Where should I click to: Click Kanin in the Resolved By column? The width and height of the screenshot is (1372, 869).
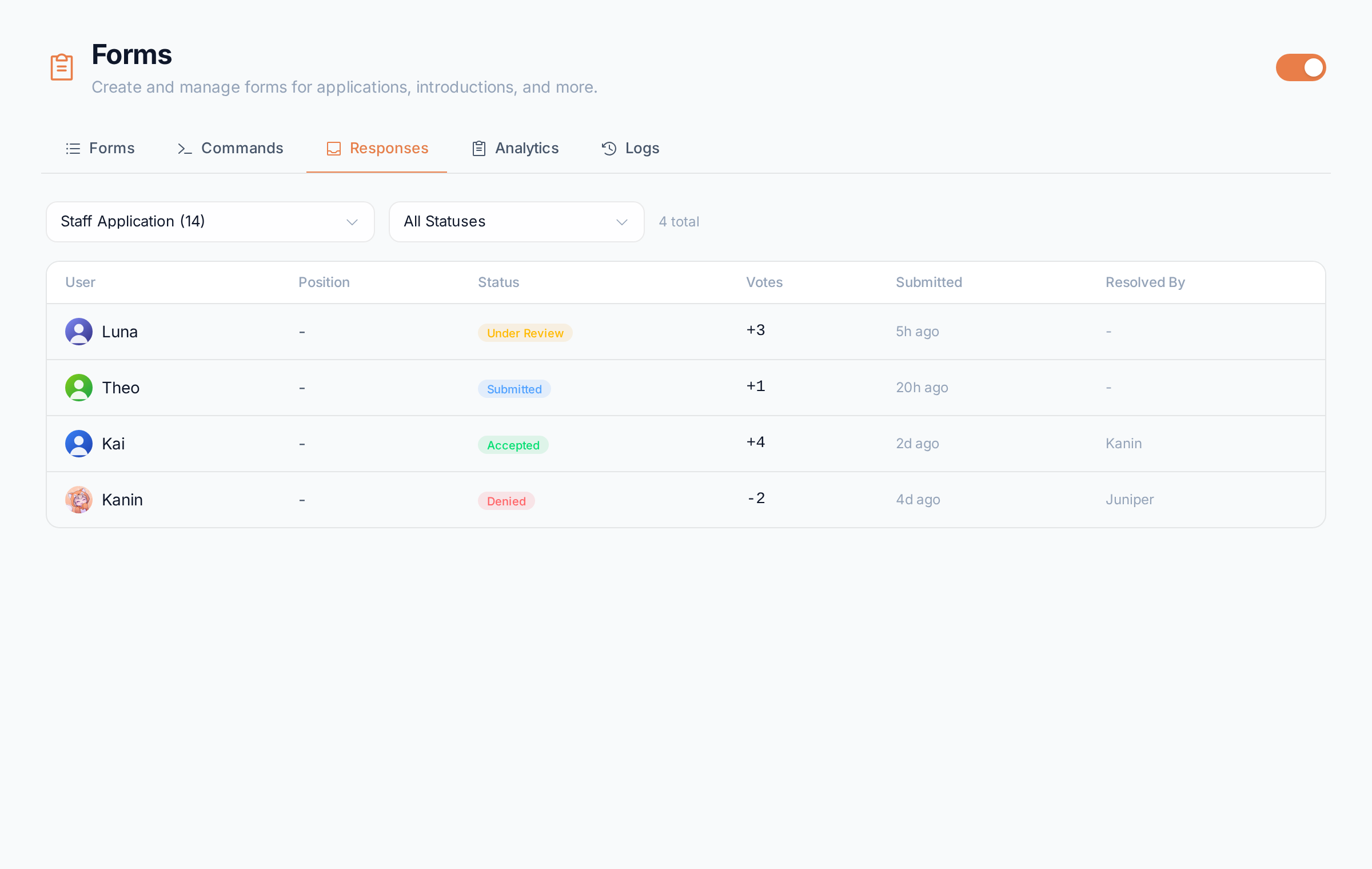[x=1124, y=444]
